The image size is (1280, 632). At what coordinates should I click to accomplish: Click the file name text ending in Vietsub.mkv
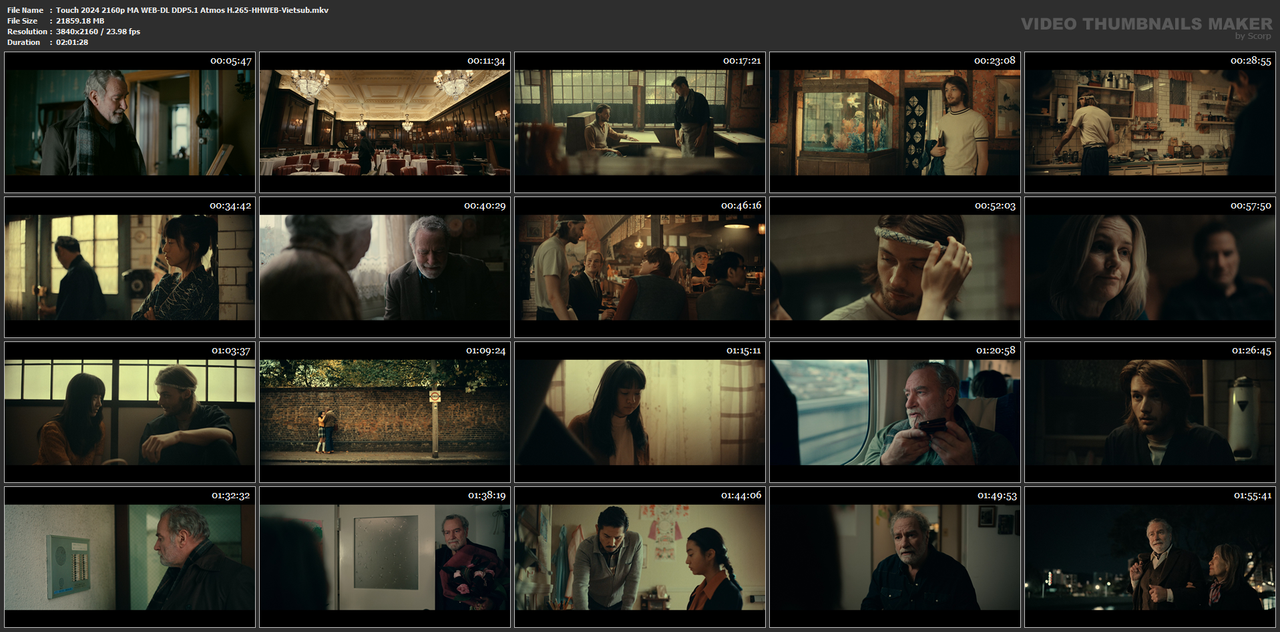(192, 10)
